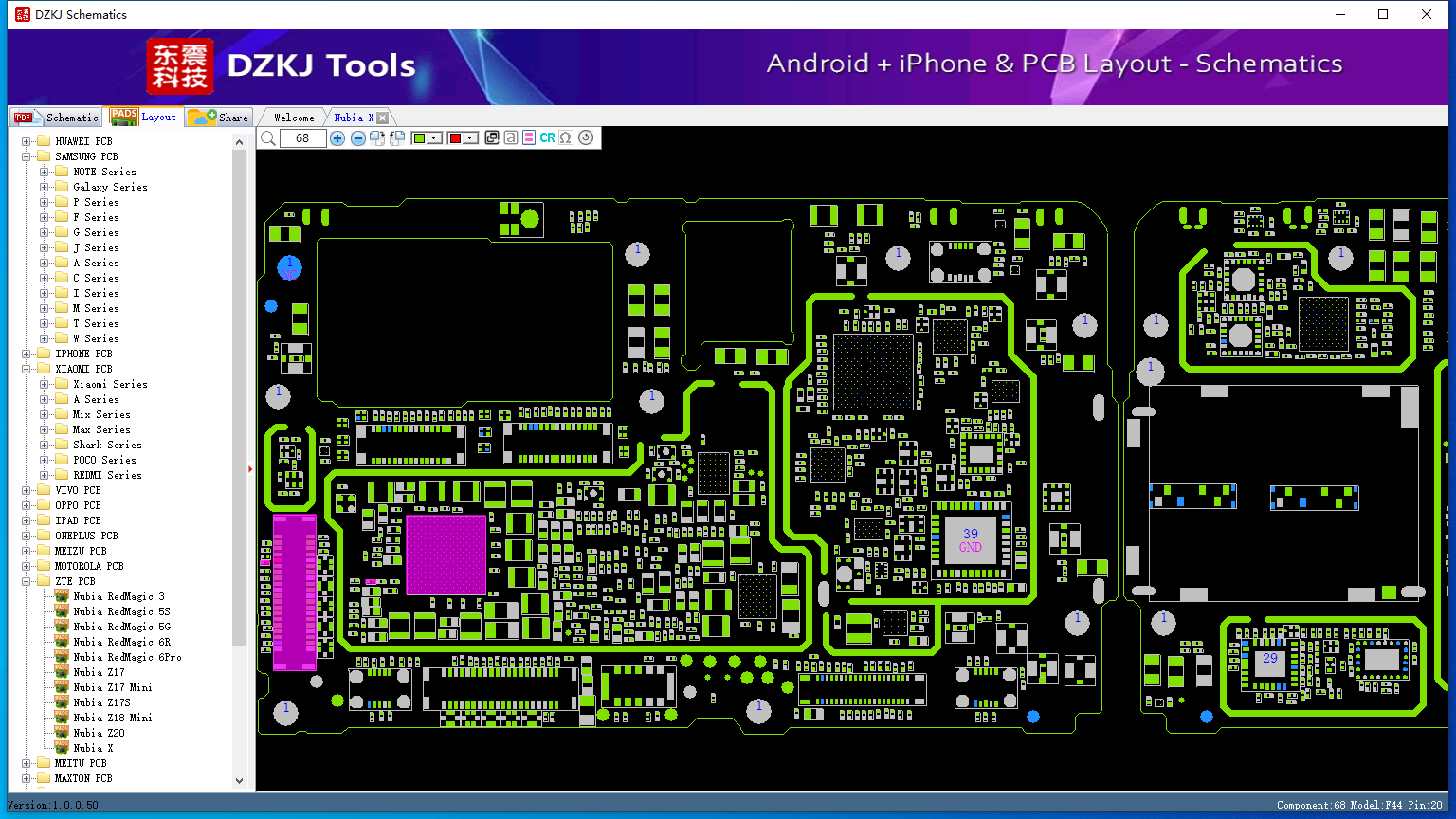Image resolution: width=1456 pixels, height=819 pixels.
Task: Click the overlapping squares layer icon
Action: (492, 138)
